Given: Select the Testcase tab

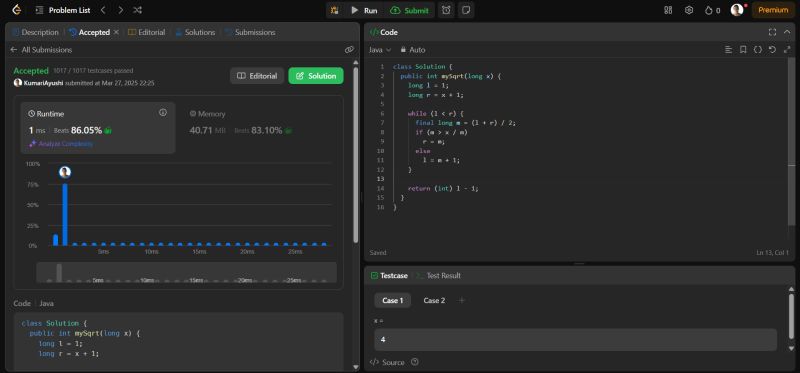Looking at the screenshot, I should click(389, 276).
